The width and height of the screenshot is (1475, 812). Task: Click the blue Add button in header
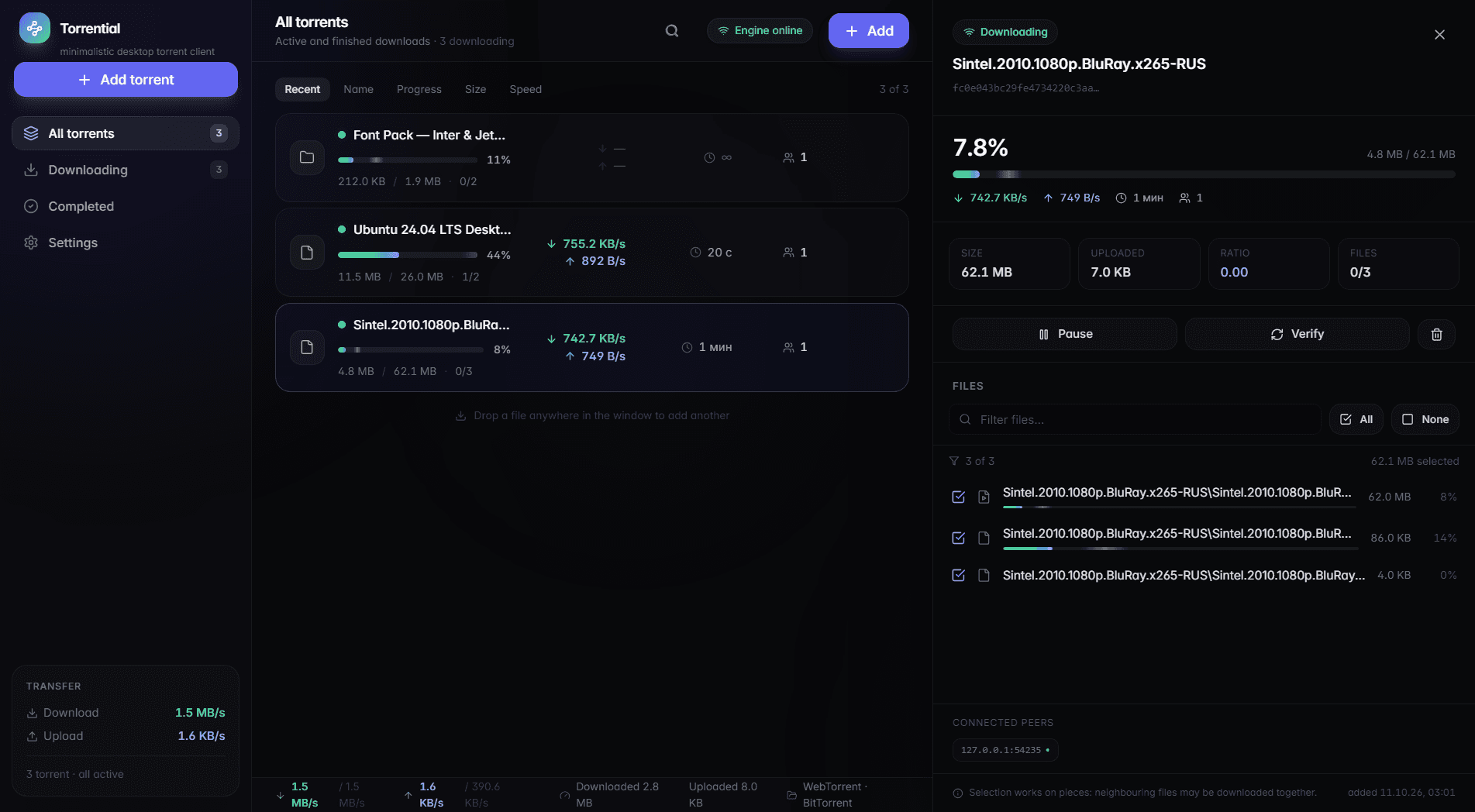coord(869,31)
